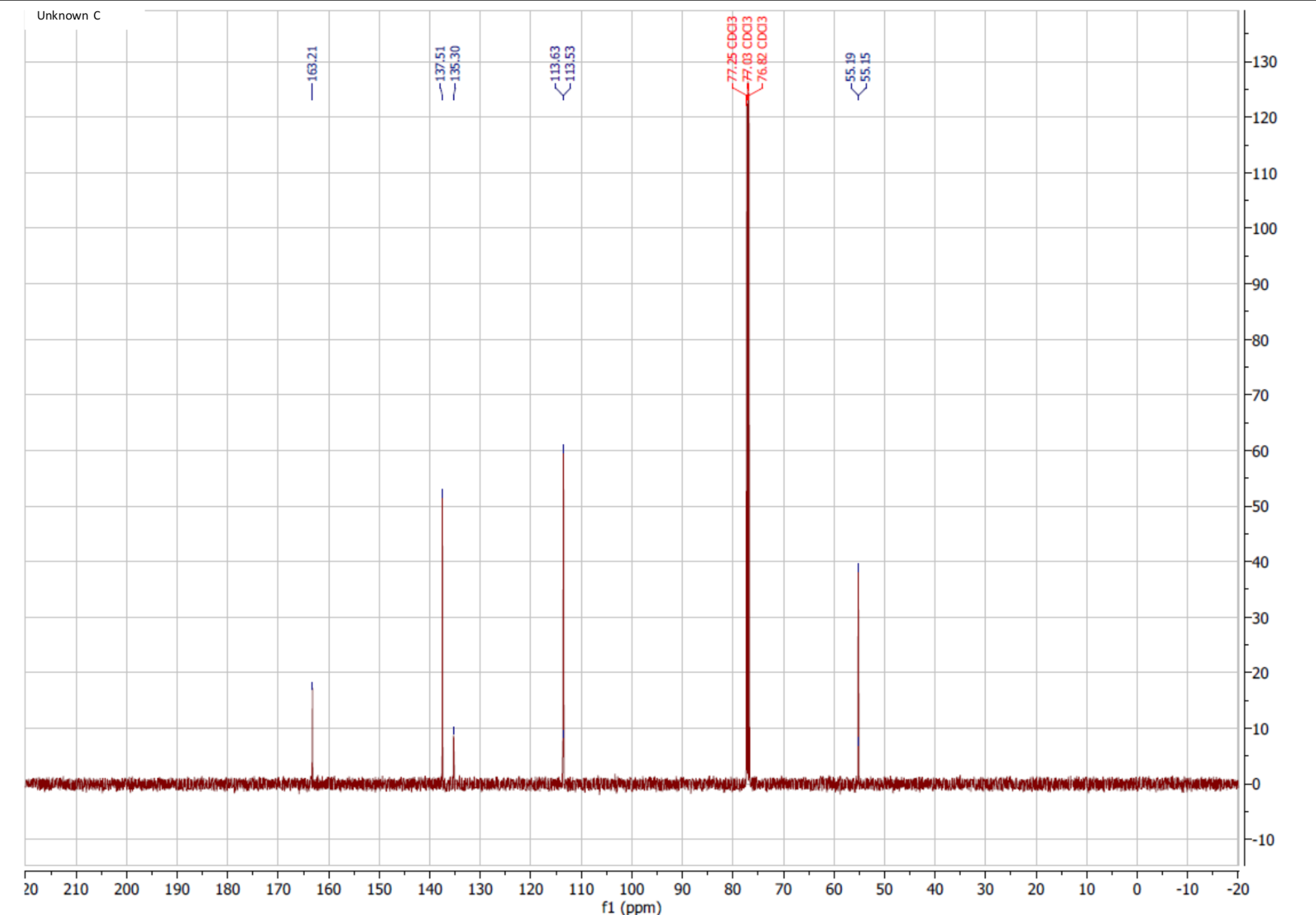This screenshot has width=1316, height=915.
Task: Click the 200 tick on ppm axis
Action: point(127,889)
